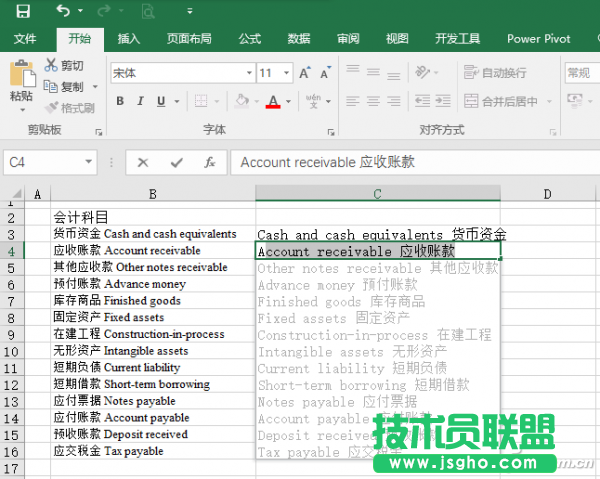
Task: Open the 公式 (Formulas) ribbon tab
Action: [x=250, y=39]
